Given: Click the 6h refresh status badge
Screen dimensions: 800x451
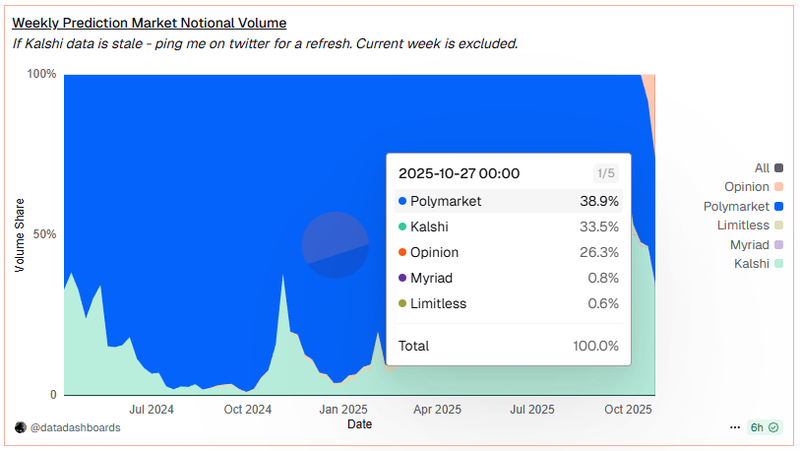Looking at the screenshot, I should (x=764, y=427).
